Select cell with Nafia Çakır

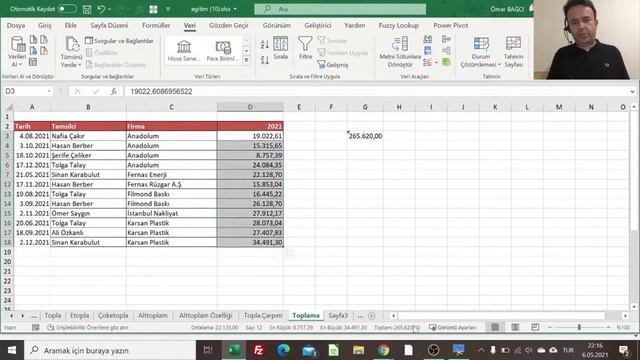point(88,136)
